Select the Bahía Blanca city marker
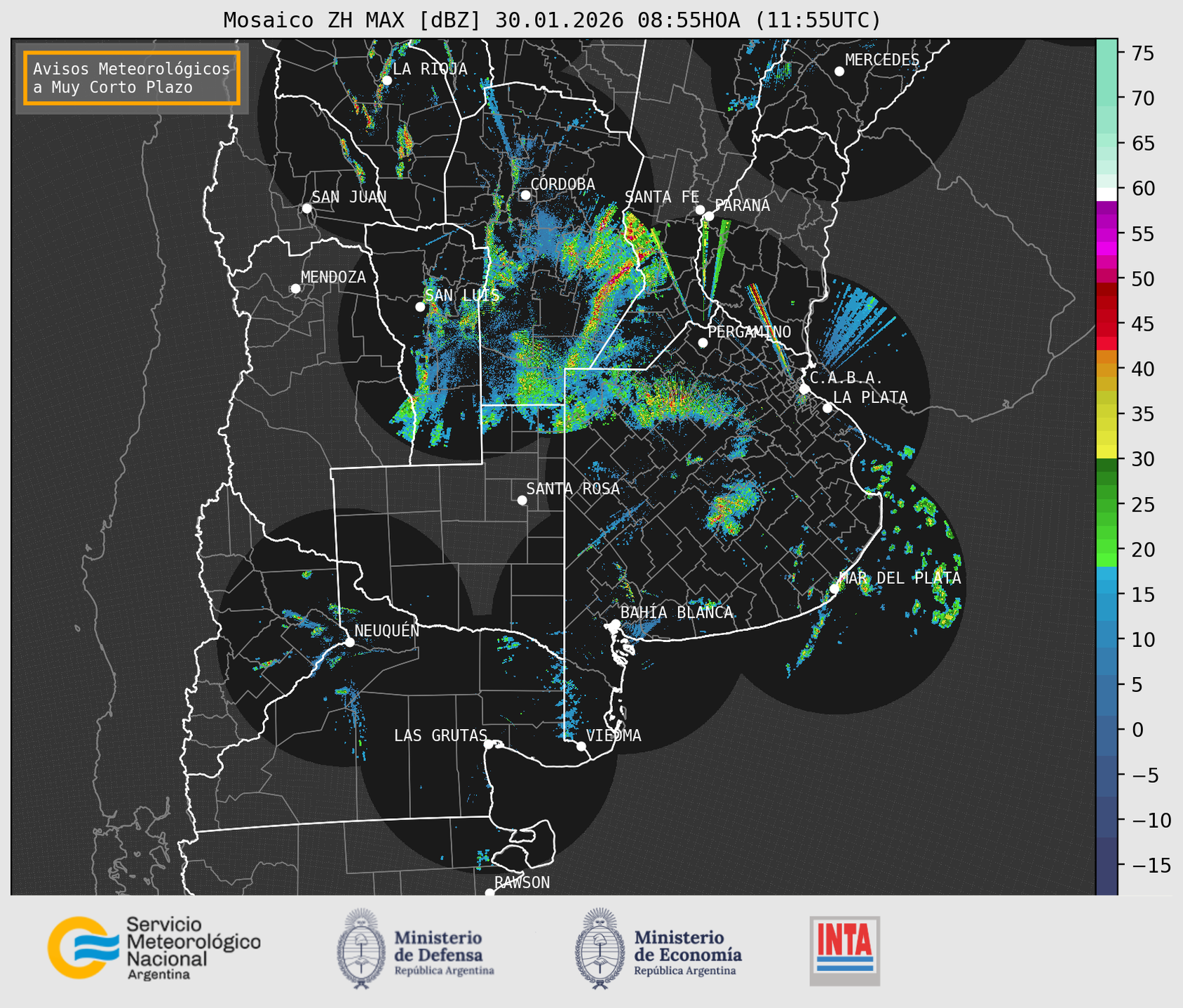1183x1008 pixels. pyautogui.click(x=615, y=624)
